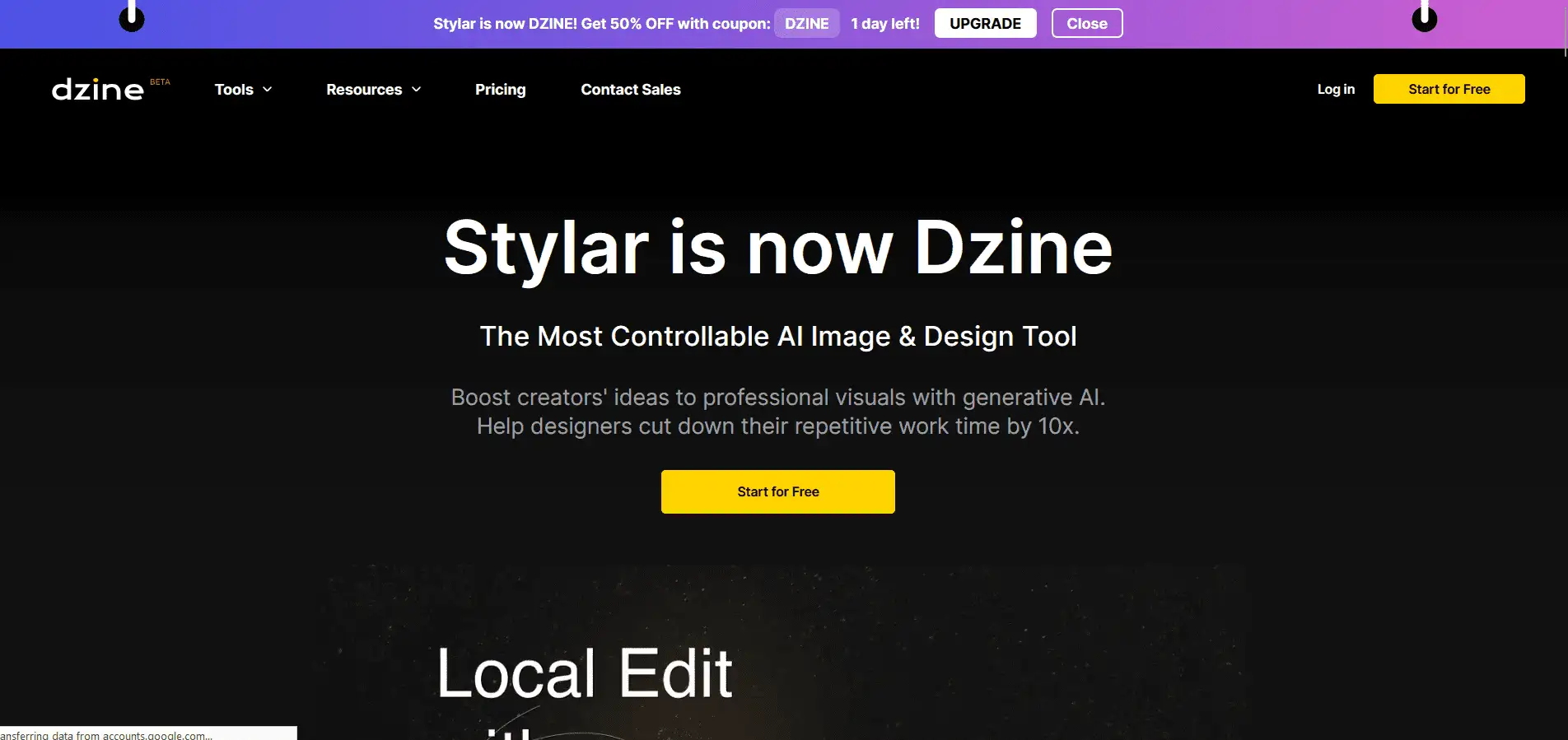Close the promo banner
Image resolution: width=1568 pixels, height=740 pixels.
1087,23
